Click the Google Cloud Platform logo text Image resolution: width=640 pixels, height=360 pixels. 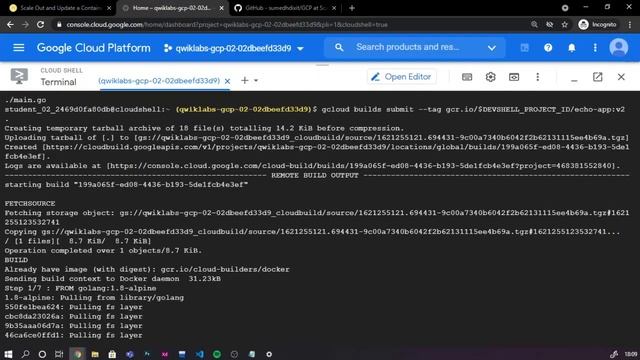tap(93, 48)
